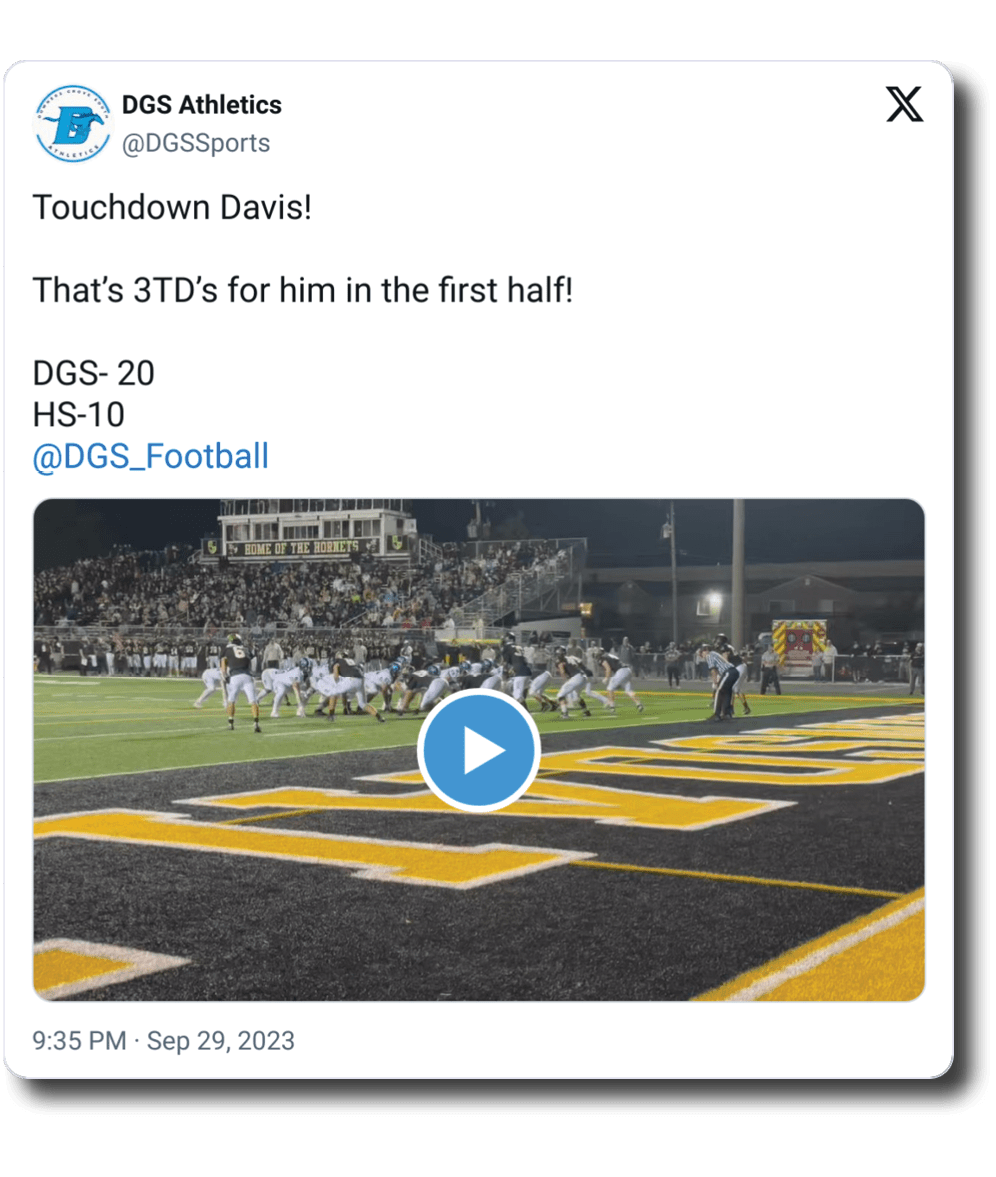The height and width of the screenshot is (1177, 996).
Task: Click the "HS-10" score line
Action: click(x=78, y=414)
